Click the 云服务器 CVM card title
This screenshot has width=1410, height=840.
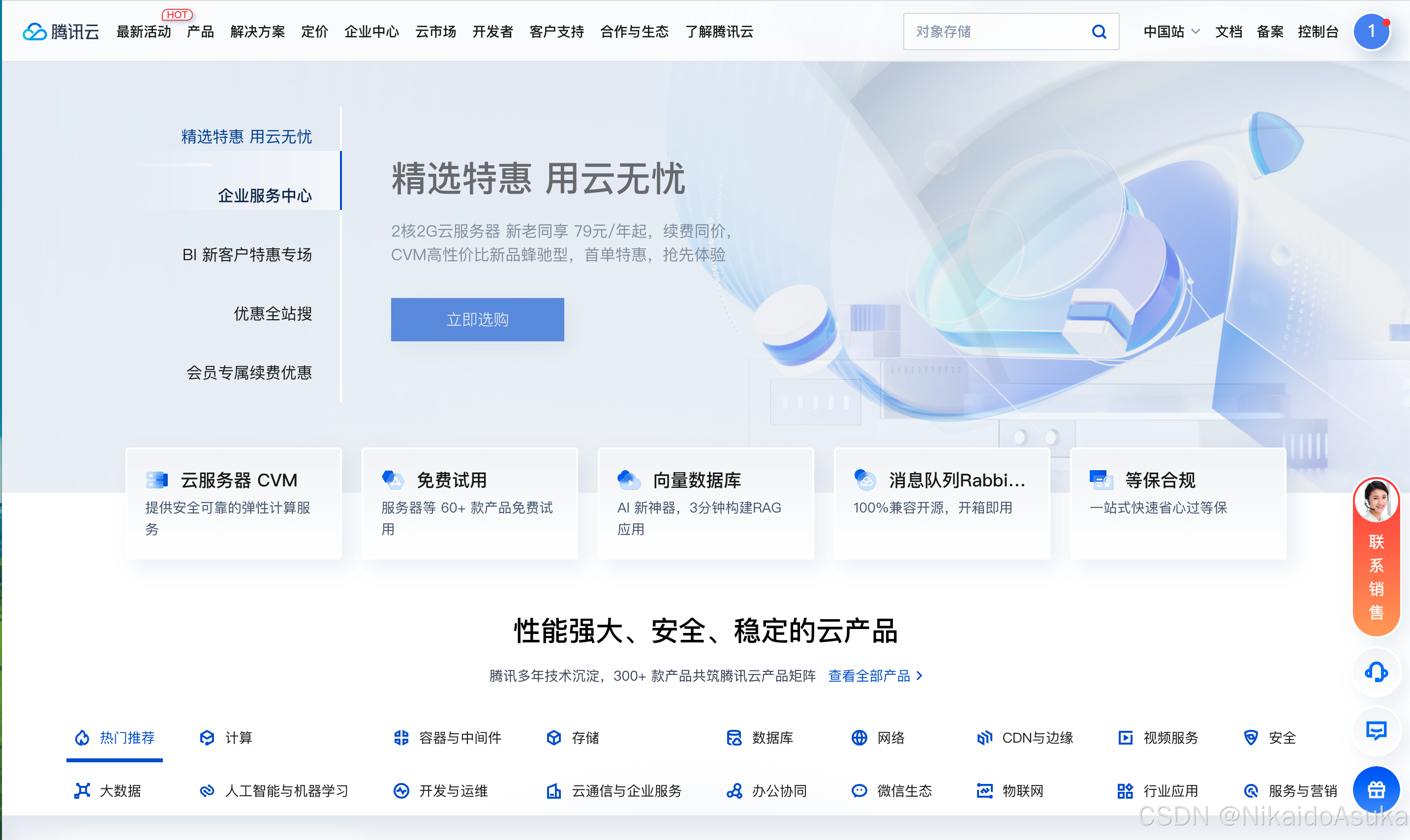239,480
